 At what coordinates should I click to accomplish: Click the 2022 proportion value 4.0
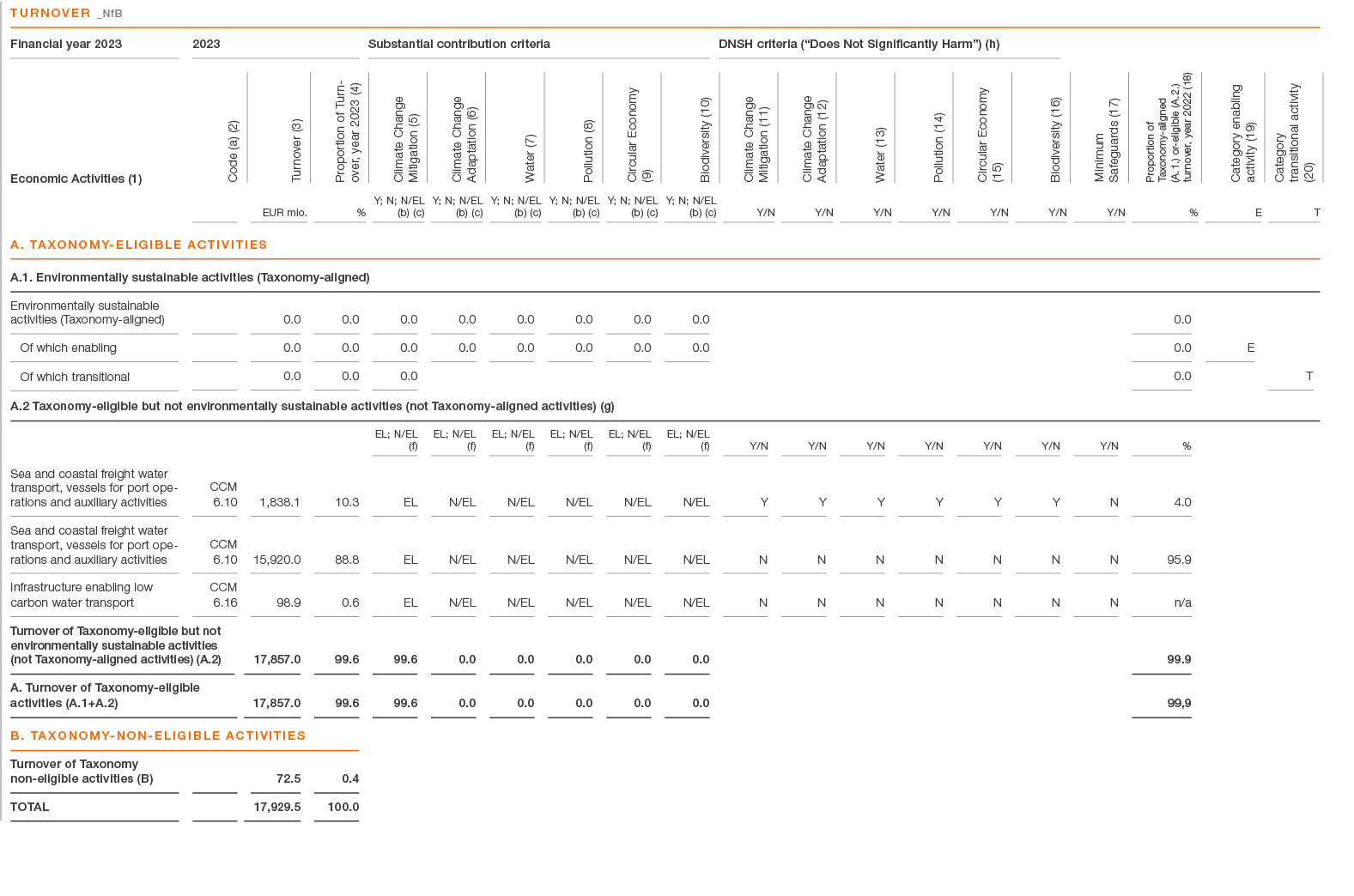(1182, 502)
